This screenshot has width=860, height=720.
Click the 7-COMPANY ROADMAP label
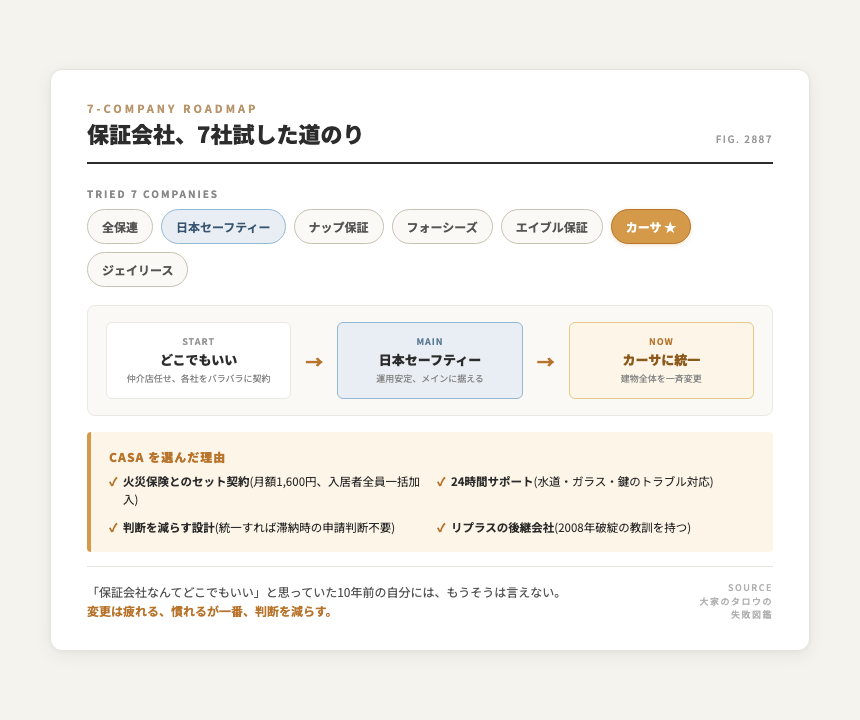(172, 109)
